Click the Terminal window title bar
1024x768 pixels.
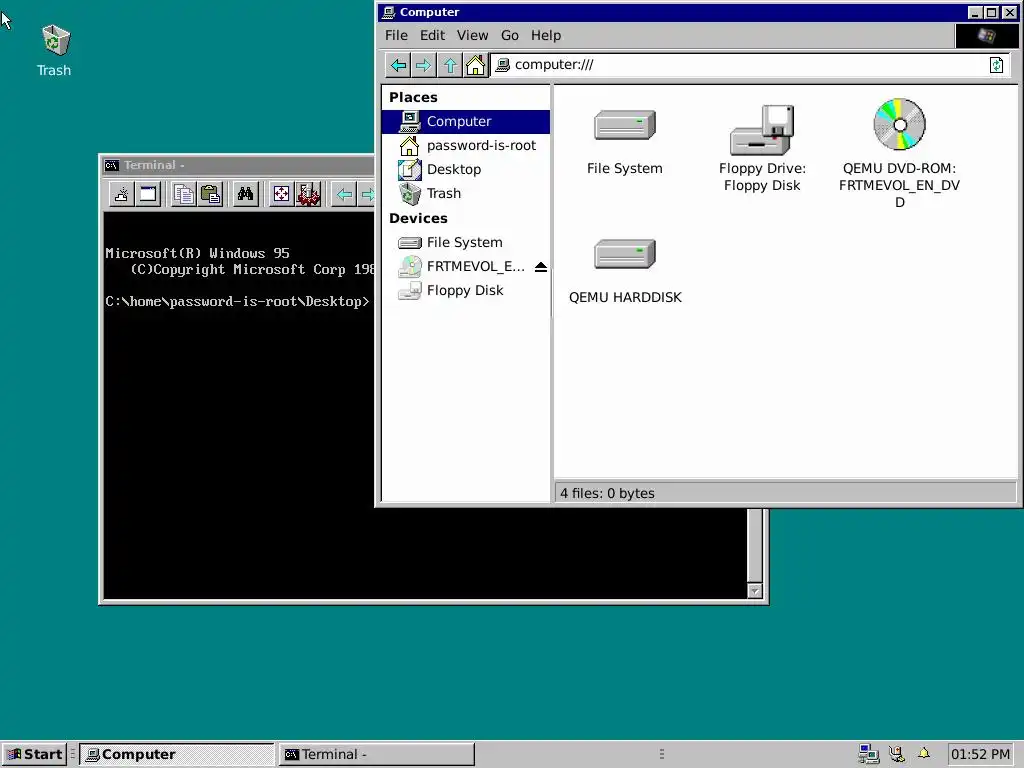pos(238,165)
